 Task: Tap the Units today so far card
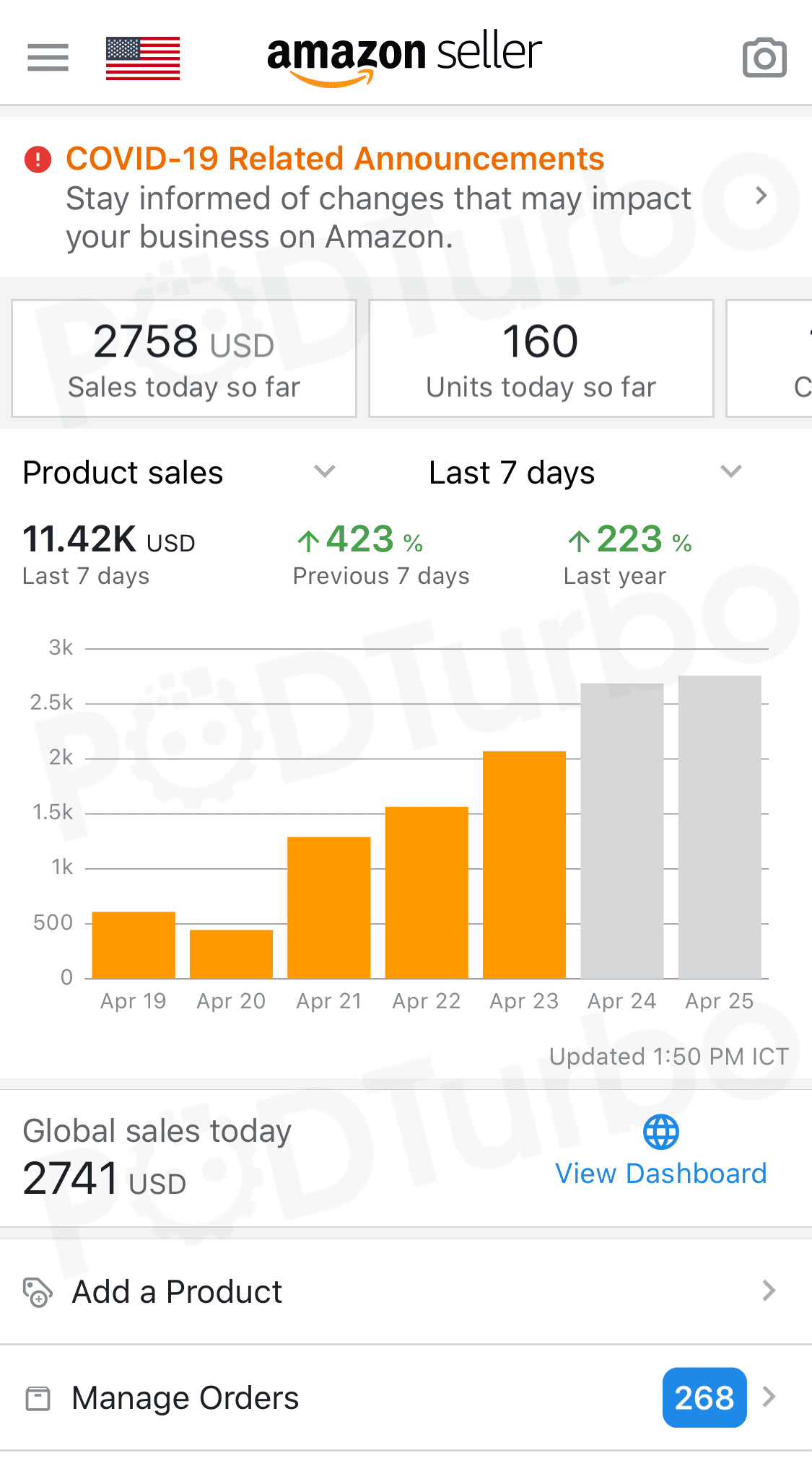(x=541, y=359)
